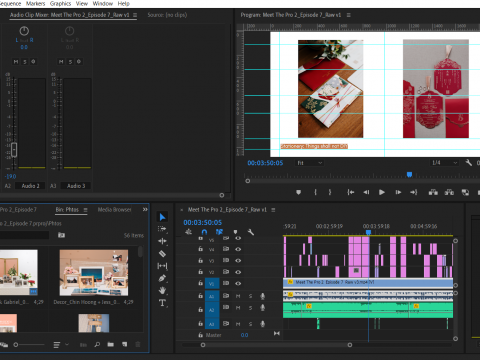Select the Pen tool

coord(162,278)
